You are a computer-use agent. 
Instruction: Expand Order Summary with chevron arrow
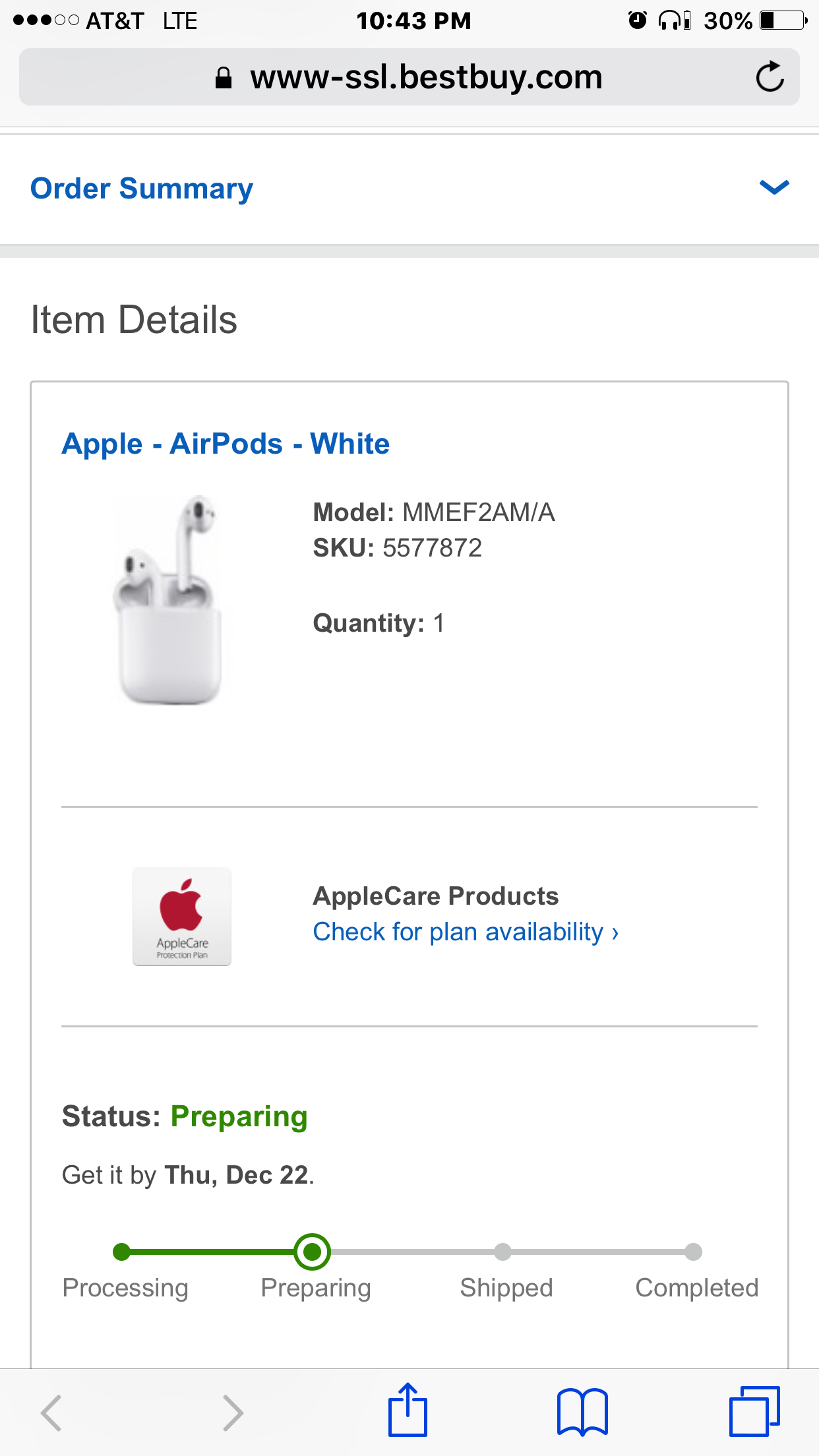click(774, 188)
